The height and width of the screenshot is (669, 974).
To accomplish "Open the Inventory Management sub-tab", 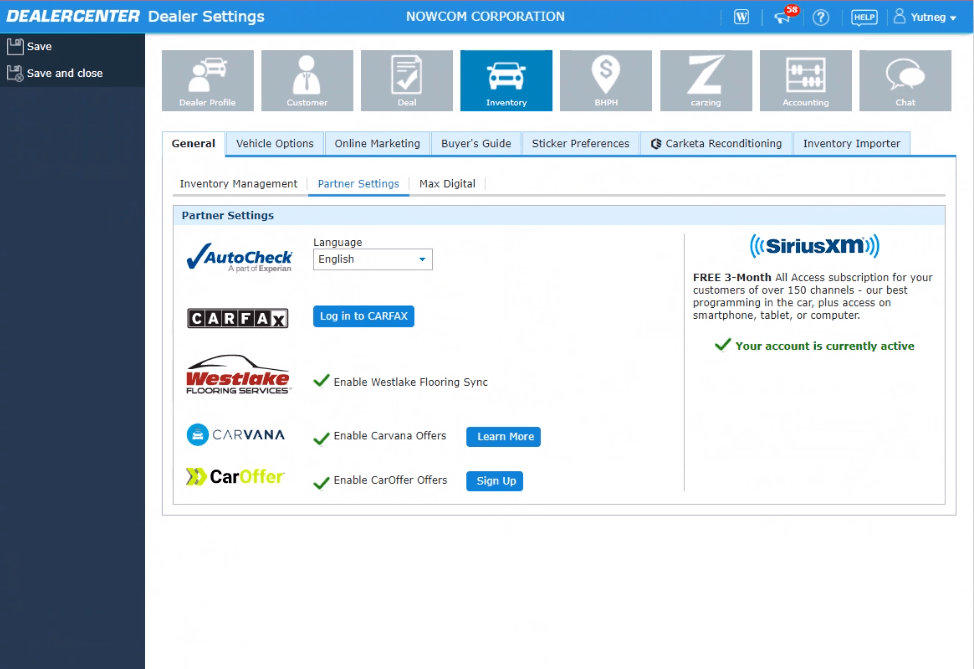I will coord(239,184).
